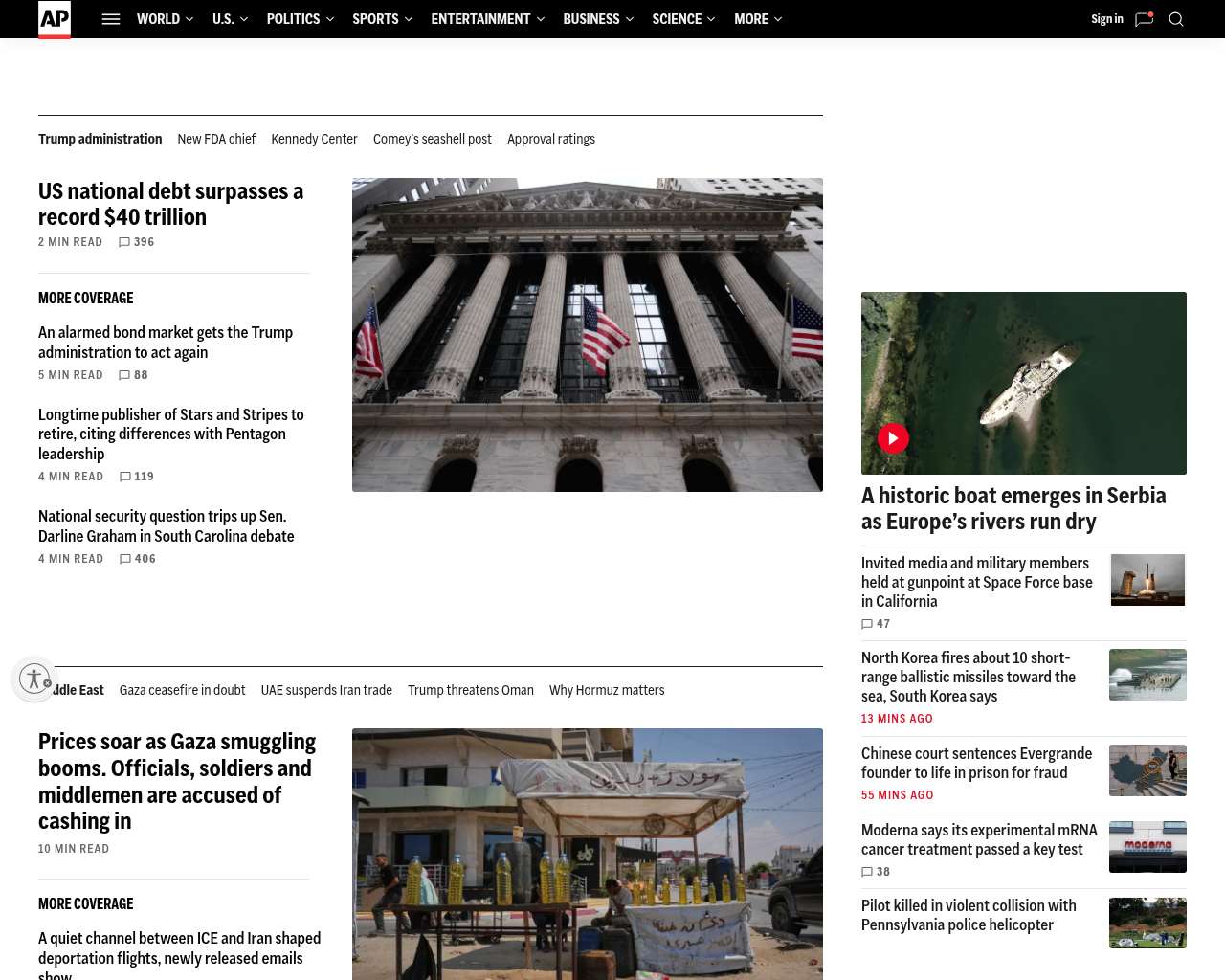Viewport: 1225px width, 980px height.
Task: Open comments icon for national debt story
Action: coord(124,242)
